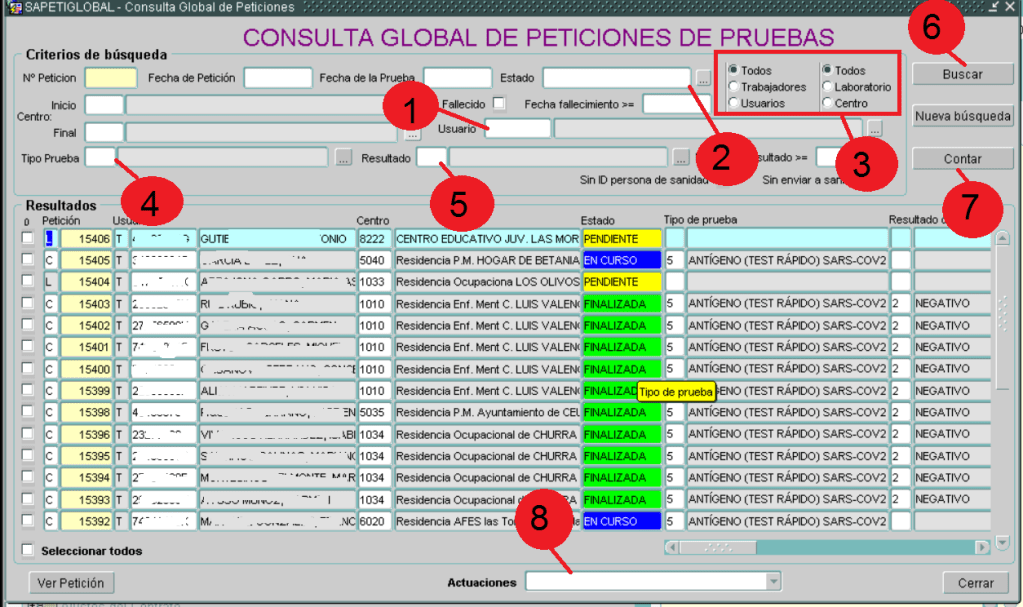Open the Tipo Prueba lookup ellipsis button

[x=343, y=157]
